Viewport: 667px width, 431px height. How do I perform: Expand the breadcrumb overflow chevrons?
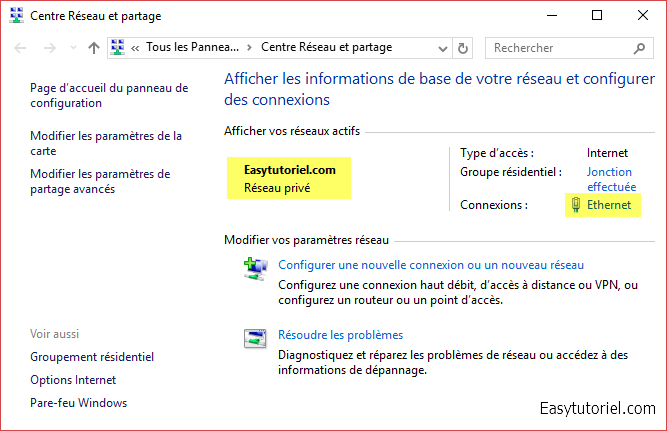[x=135, y=48]
